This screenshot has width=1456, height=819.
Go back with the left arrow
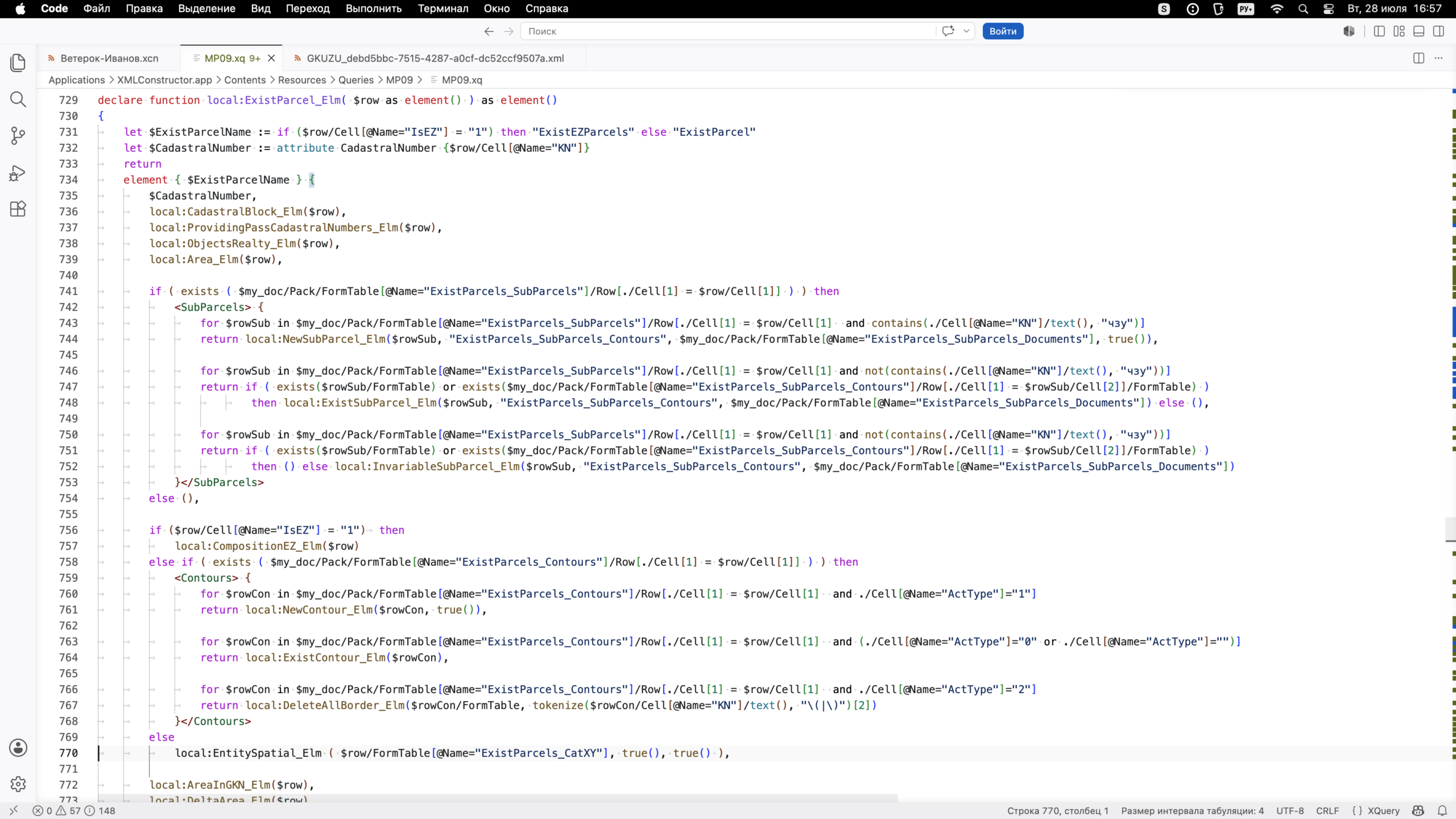(x=489, y=31)
